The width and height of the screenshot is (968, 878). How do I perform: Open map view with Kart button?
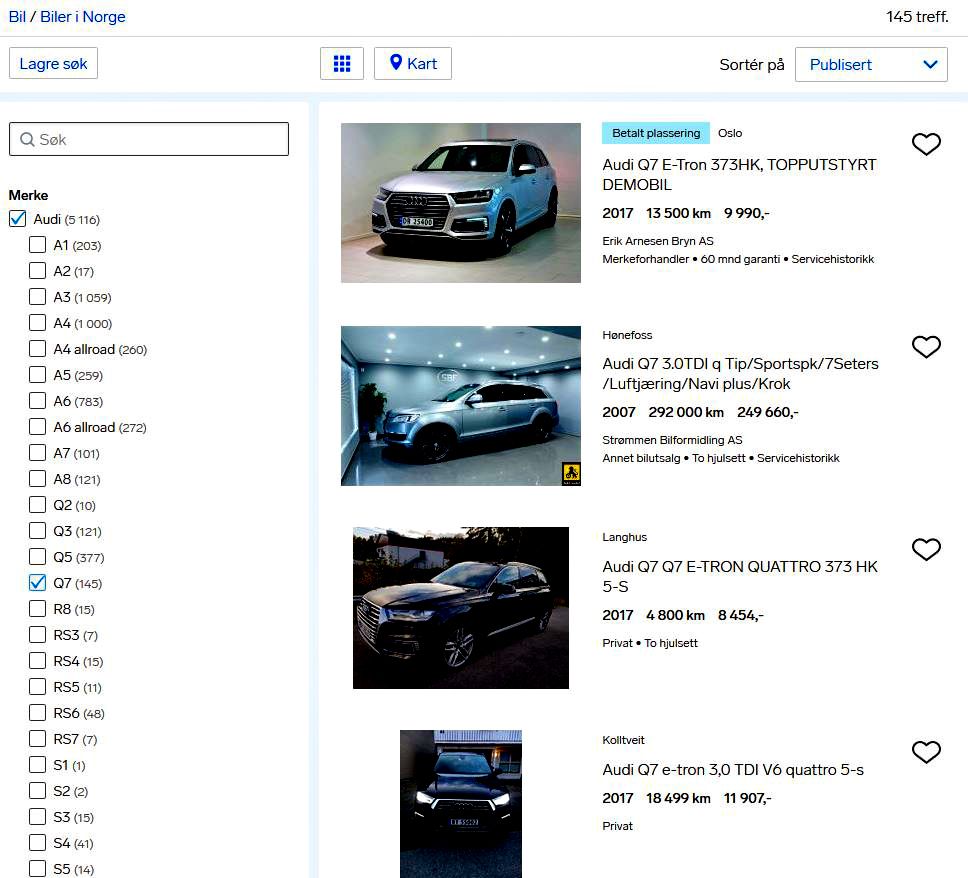413,64
